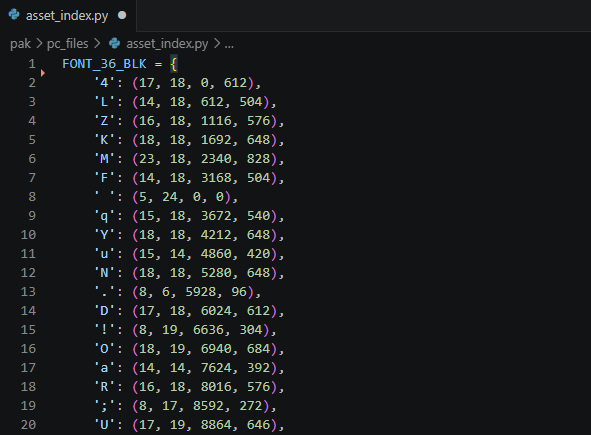The height and width of the screenshot is (435, 591).
Task: Click the 'L' dictionary key
Action: [x=104, y=102]
